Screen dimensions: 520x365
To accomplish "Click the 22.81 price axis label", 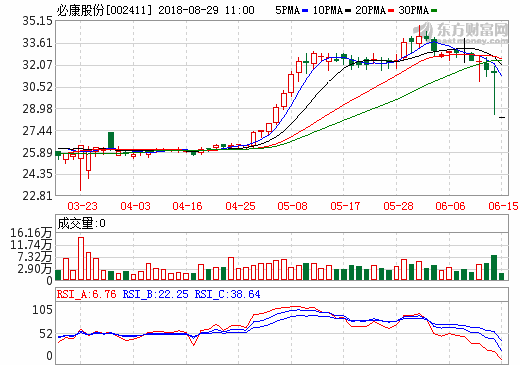I will [37, 196].
